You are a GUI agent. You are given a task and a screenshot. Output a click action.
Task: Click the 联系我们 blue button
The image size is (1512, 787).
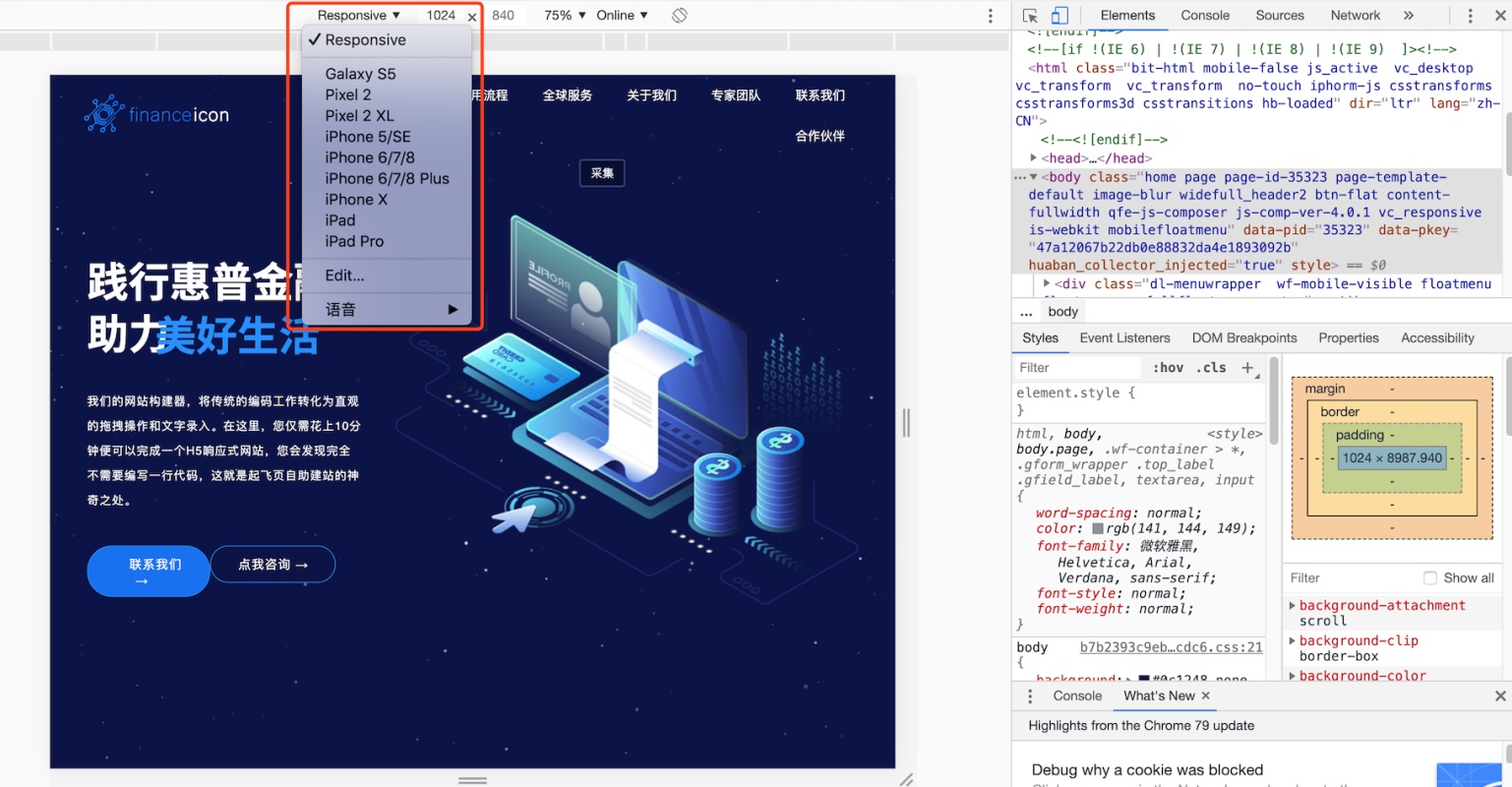coord(149,572)
